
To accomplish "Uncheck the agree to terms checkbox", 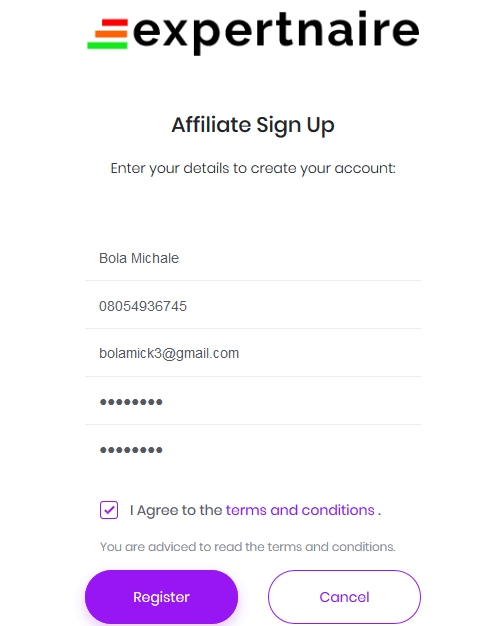I will pyautogui.click(x=109, y=510).
